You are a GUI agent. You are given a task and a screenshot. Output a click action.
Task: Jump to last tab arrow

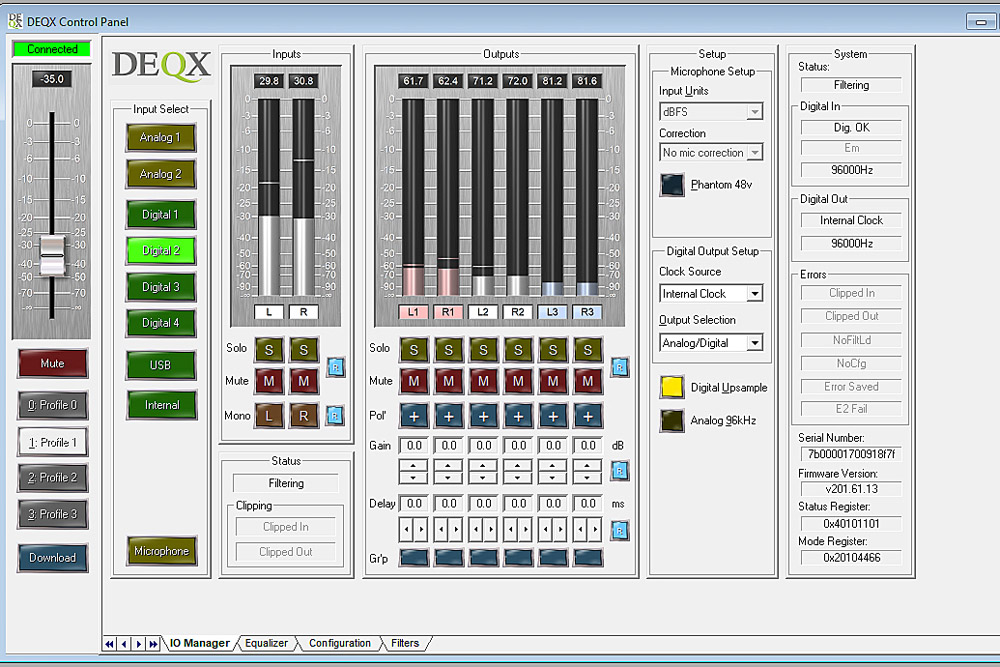pos(153,644)
